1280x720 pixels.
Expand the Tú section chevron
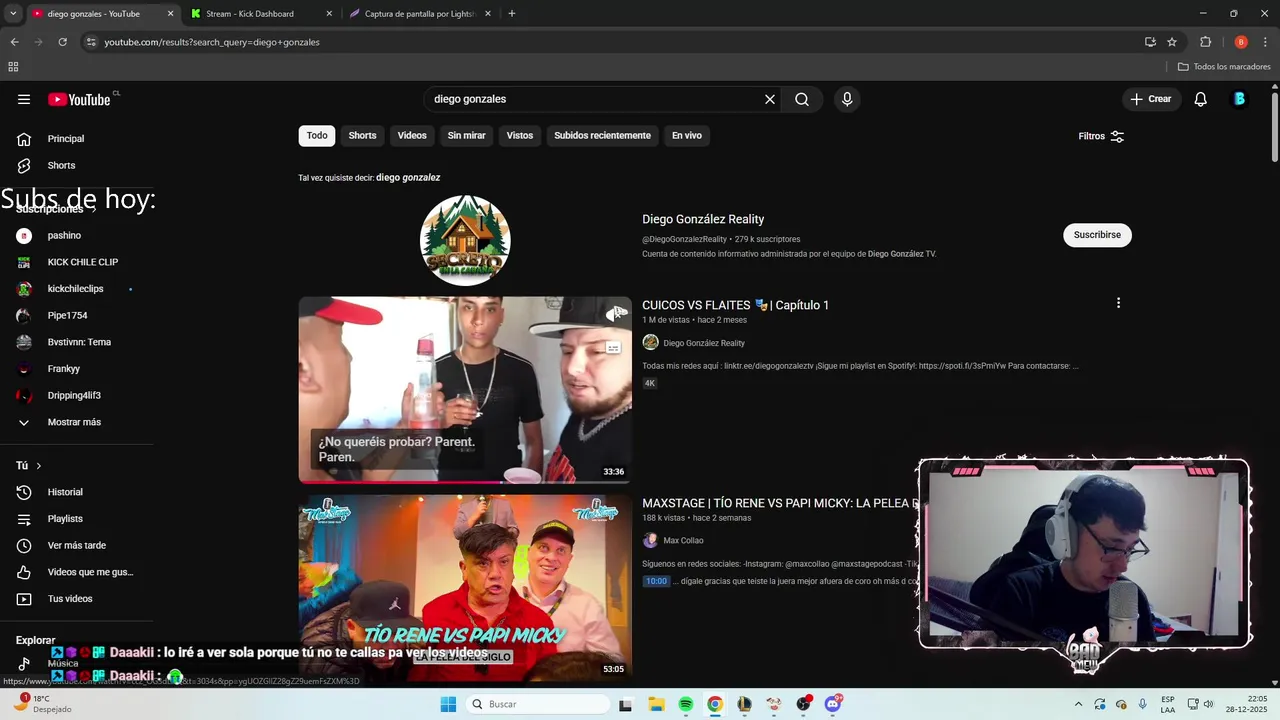click(39, 466)
